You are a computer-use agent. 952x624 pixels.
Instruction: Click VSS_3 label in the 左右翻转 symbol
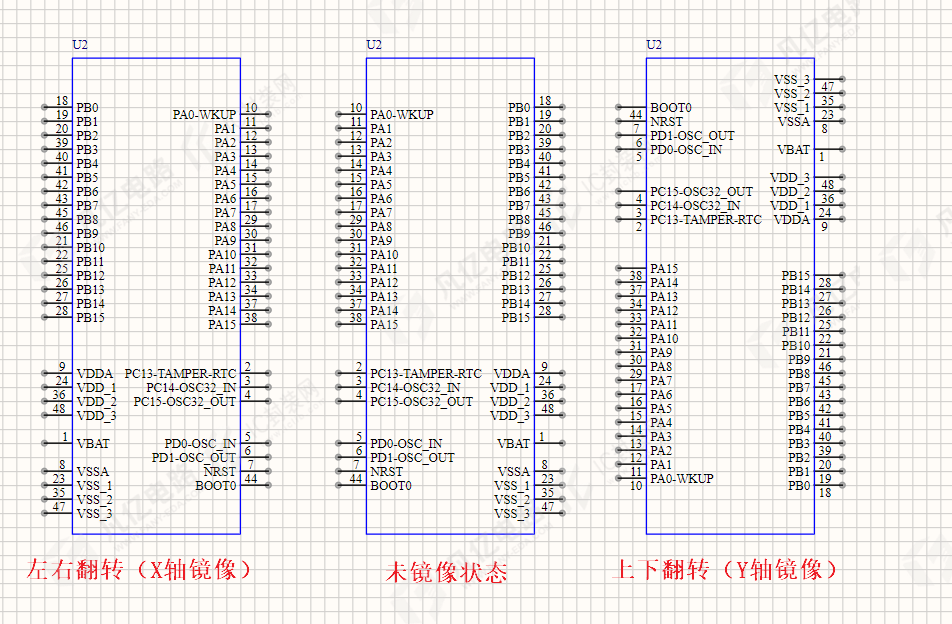(95, 514)
